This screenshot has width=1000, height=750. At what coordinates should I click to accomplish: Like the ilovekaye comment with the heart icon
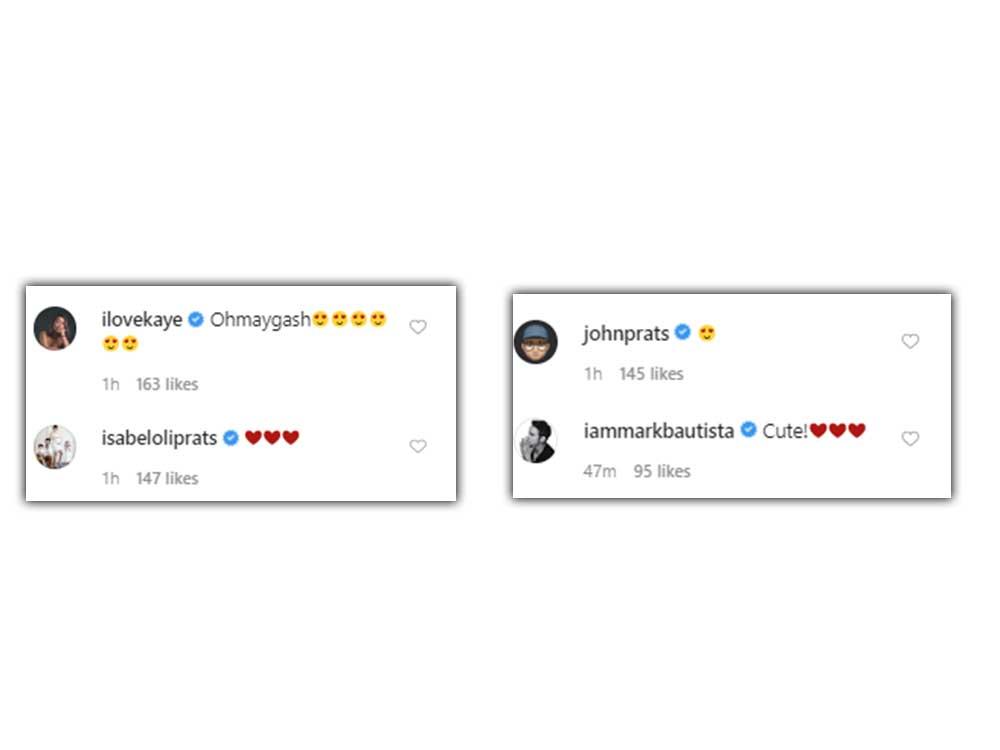click(x=418, y=327)
